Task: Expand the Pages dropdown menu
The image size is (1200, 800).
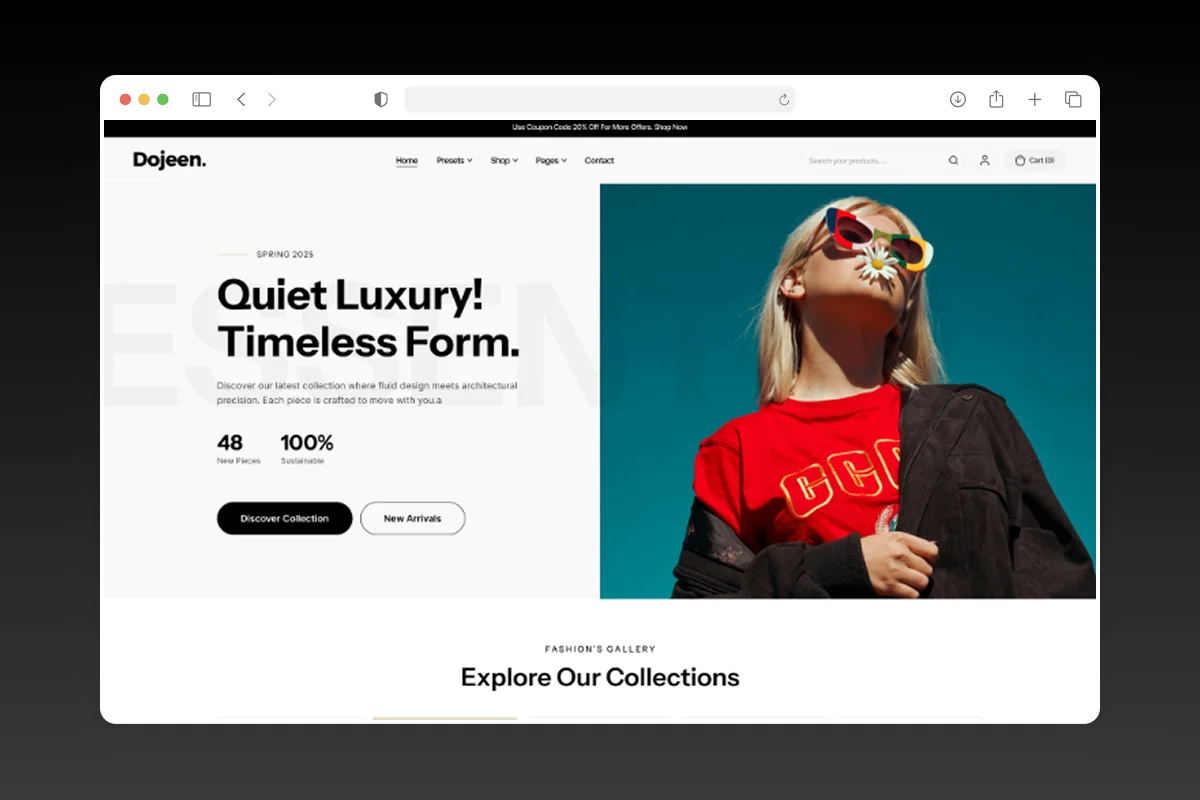Action: point(551,160)
